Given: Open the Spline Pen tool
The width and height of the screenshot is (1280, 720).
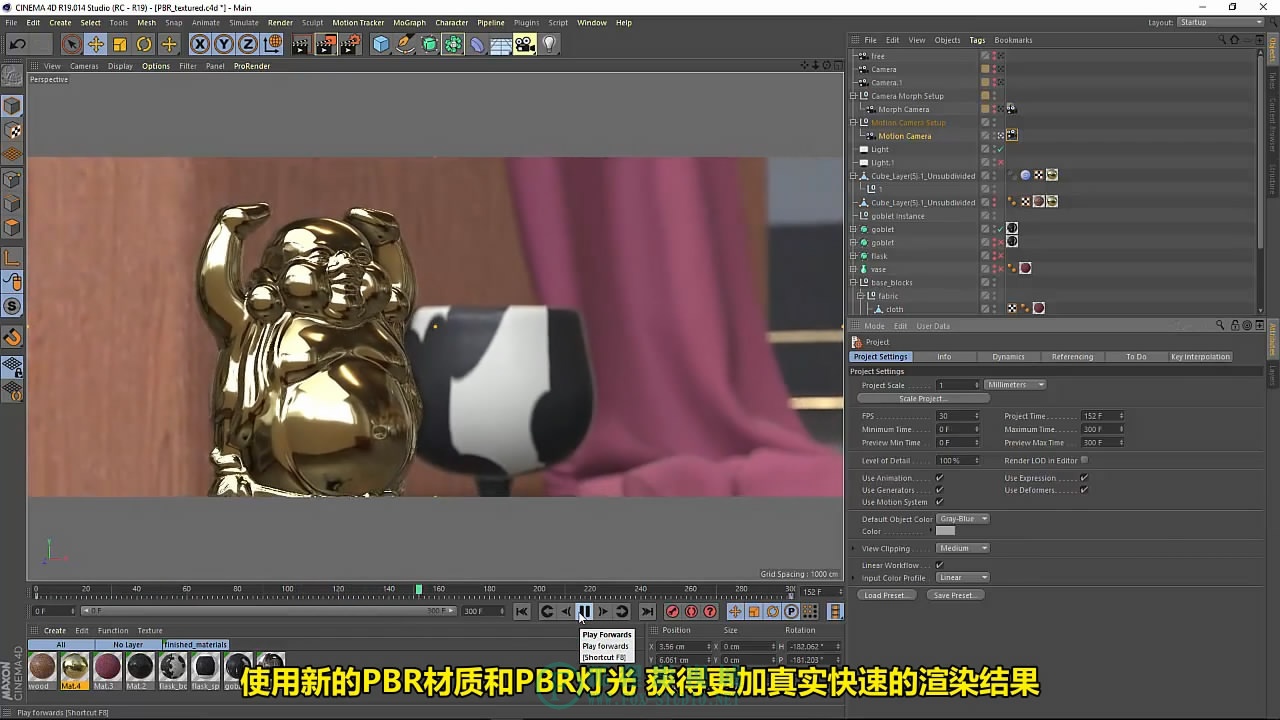Looking at the screenshot, I should pos(405,44).
